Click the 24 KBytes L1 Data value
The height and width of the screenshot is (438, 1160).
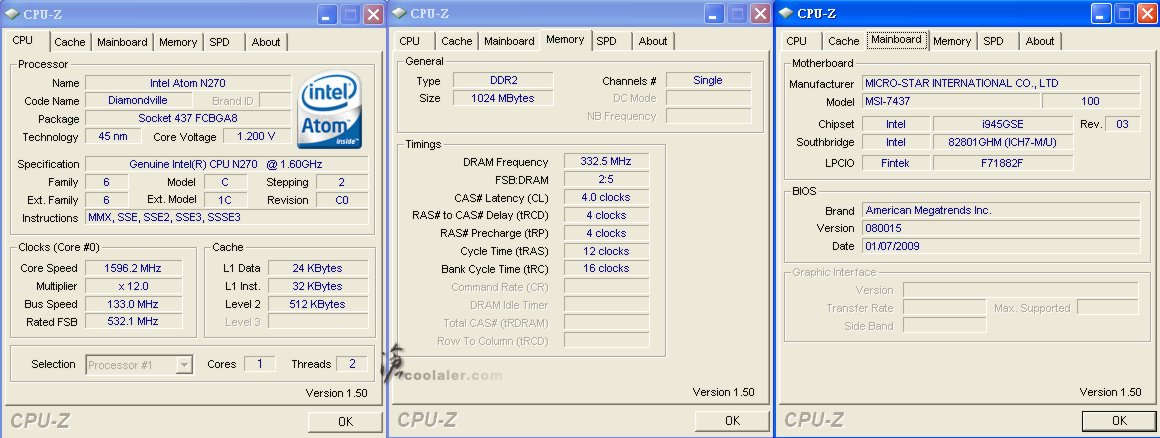click(x=318, y=268)
